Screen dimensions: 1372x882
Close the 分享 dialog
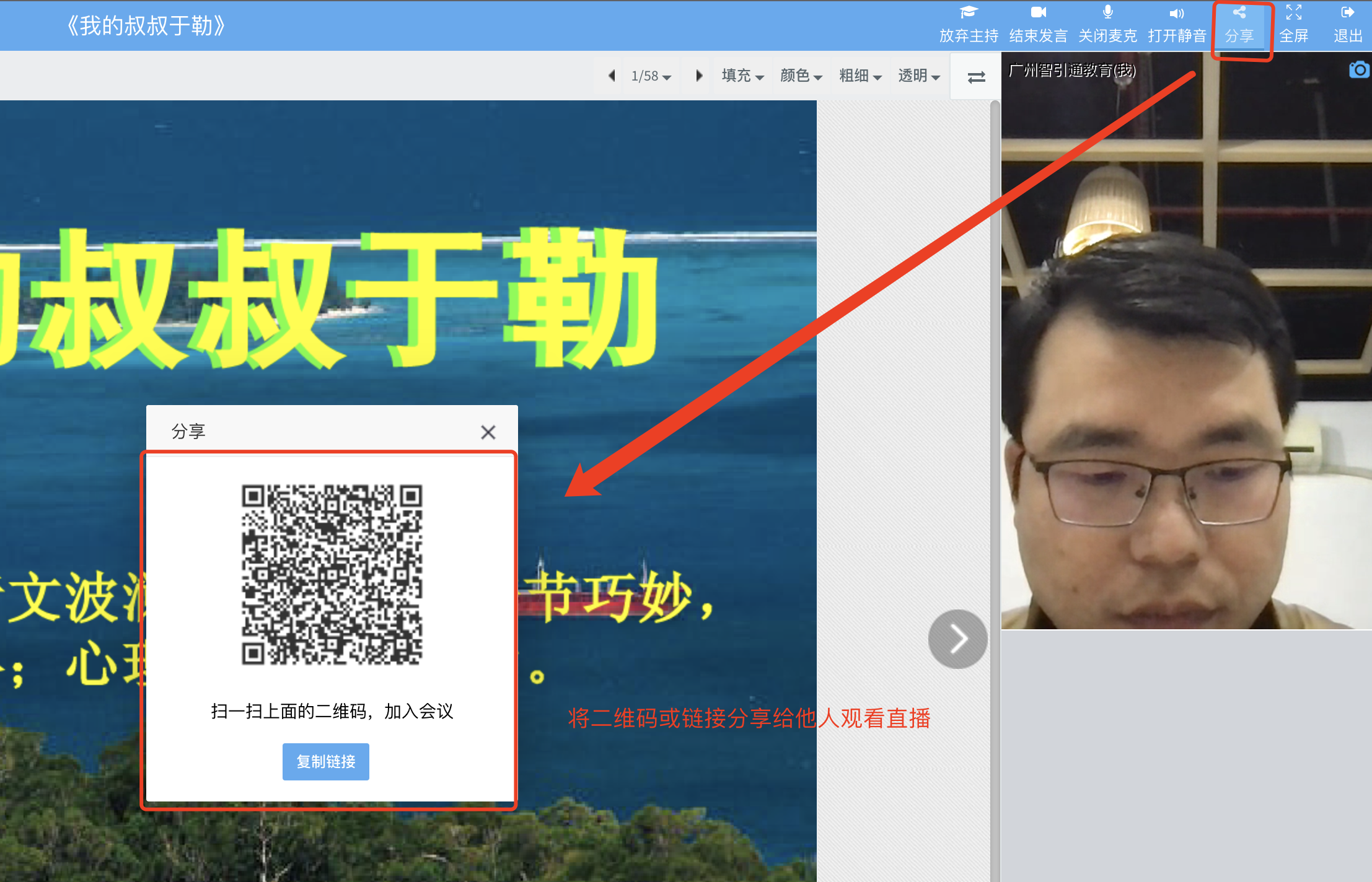488,432
